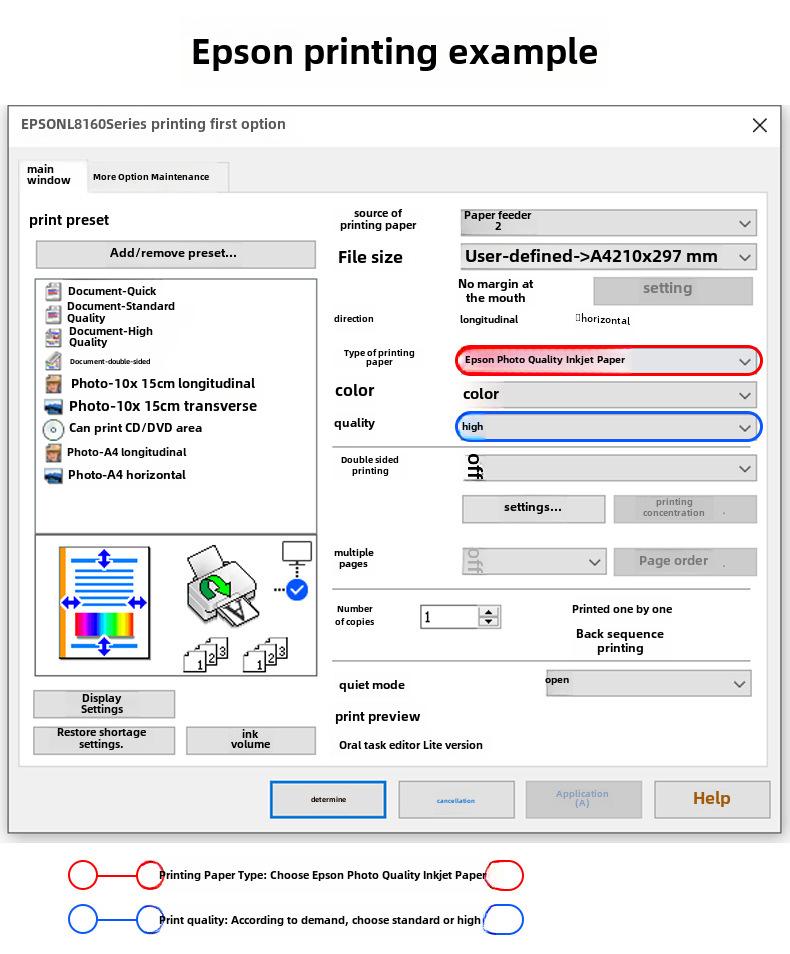The width and height of the screenshot is (790, 954).
Task: Decrease number of copies with down arrow
Action: tap(489, 621)
